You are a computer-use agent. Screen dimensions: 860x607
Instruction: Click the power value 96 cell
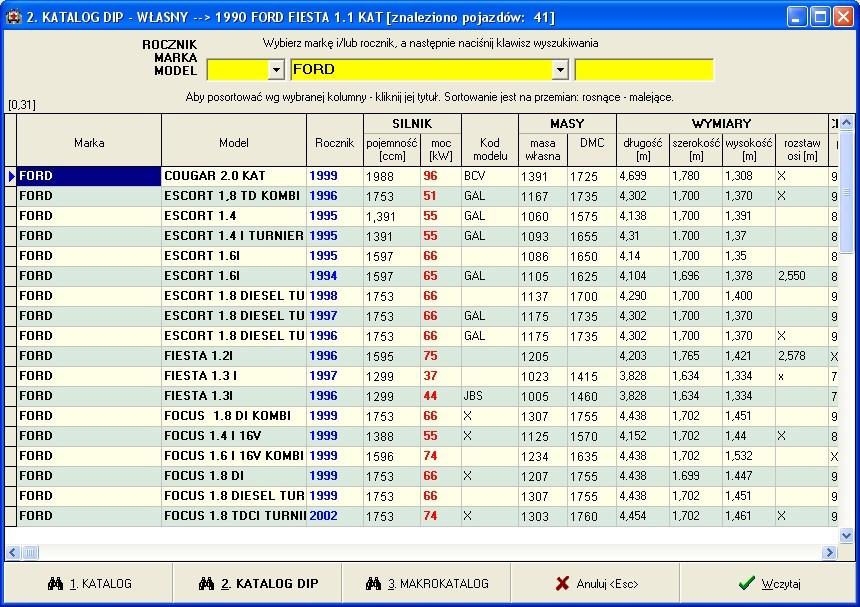(441, 176)
